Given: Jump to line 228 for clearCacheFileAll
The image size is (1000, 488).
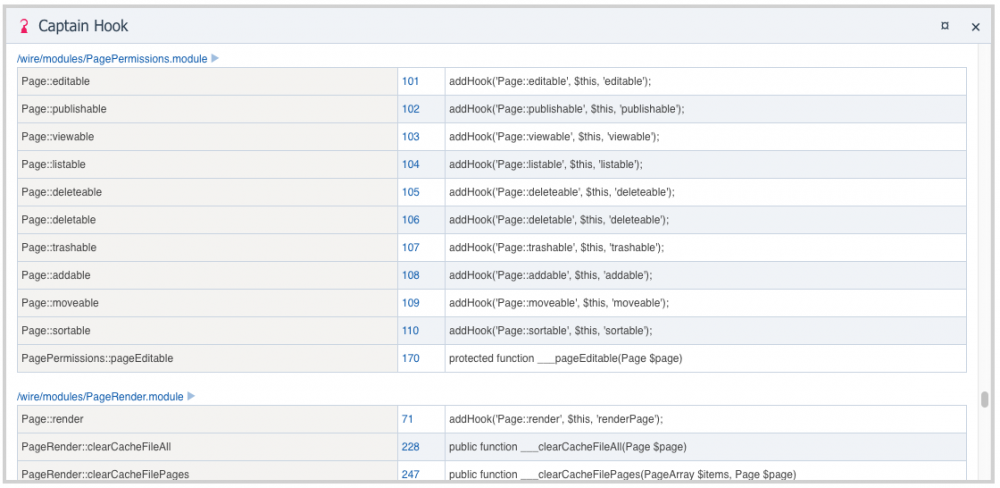Looking at the screenshot, I should [x=410, y=447].
